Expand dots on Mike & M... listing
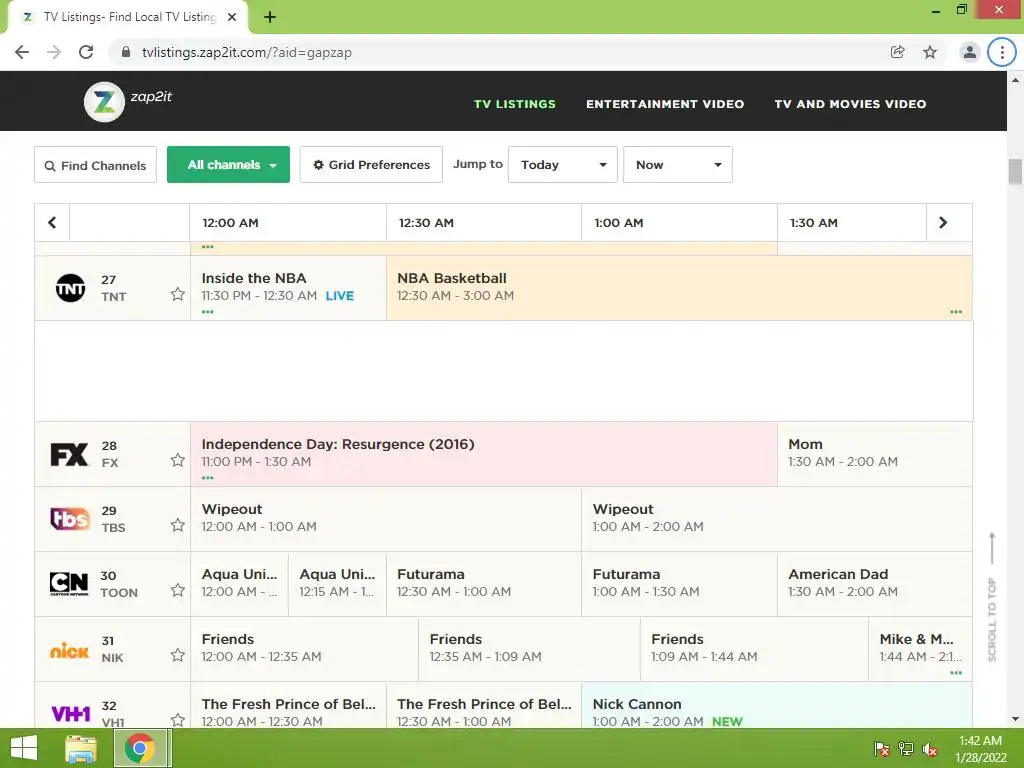 click(956, 673)
